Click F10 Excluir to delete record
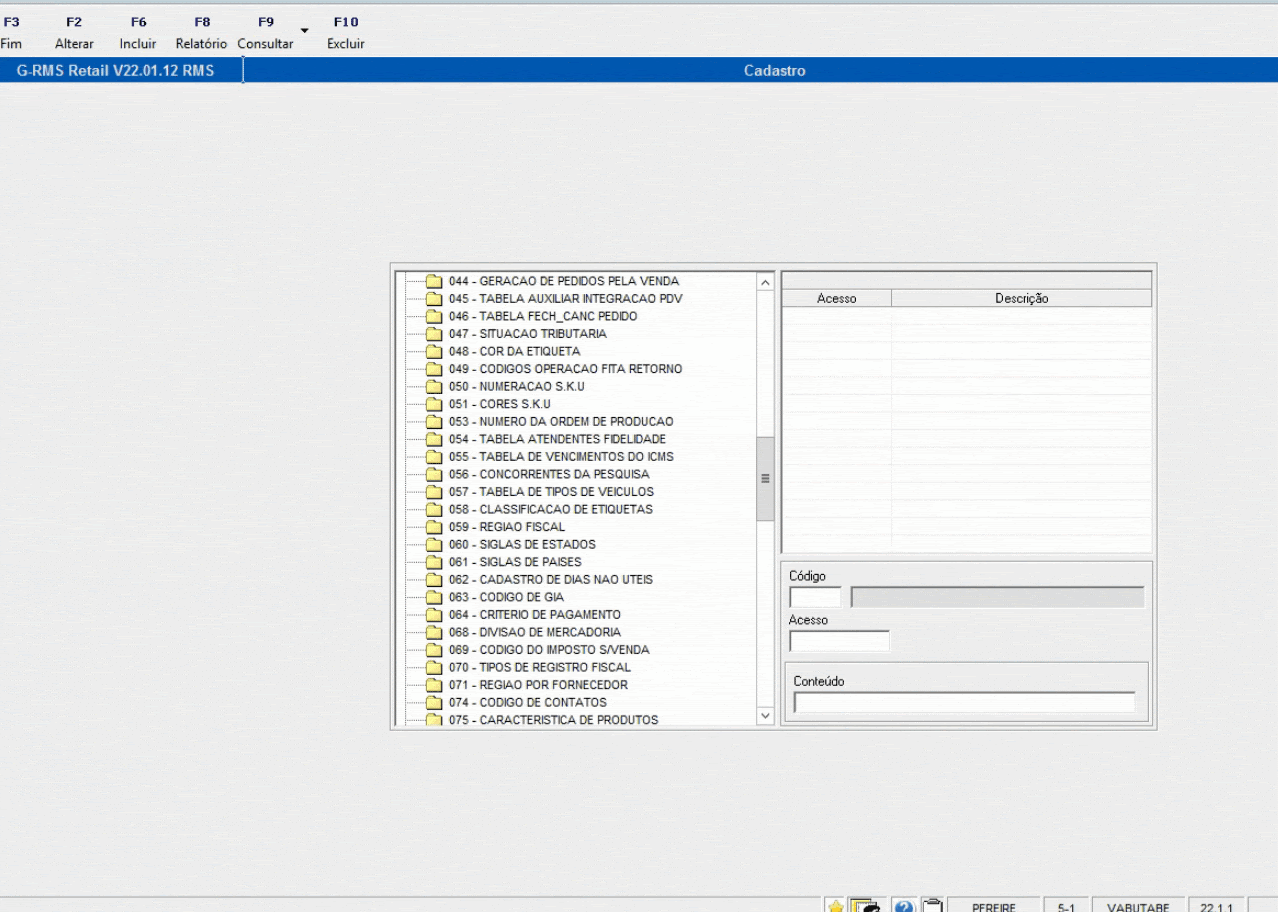The height and width of the screenshot is (912, 1278). point(345,33)
